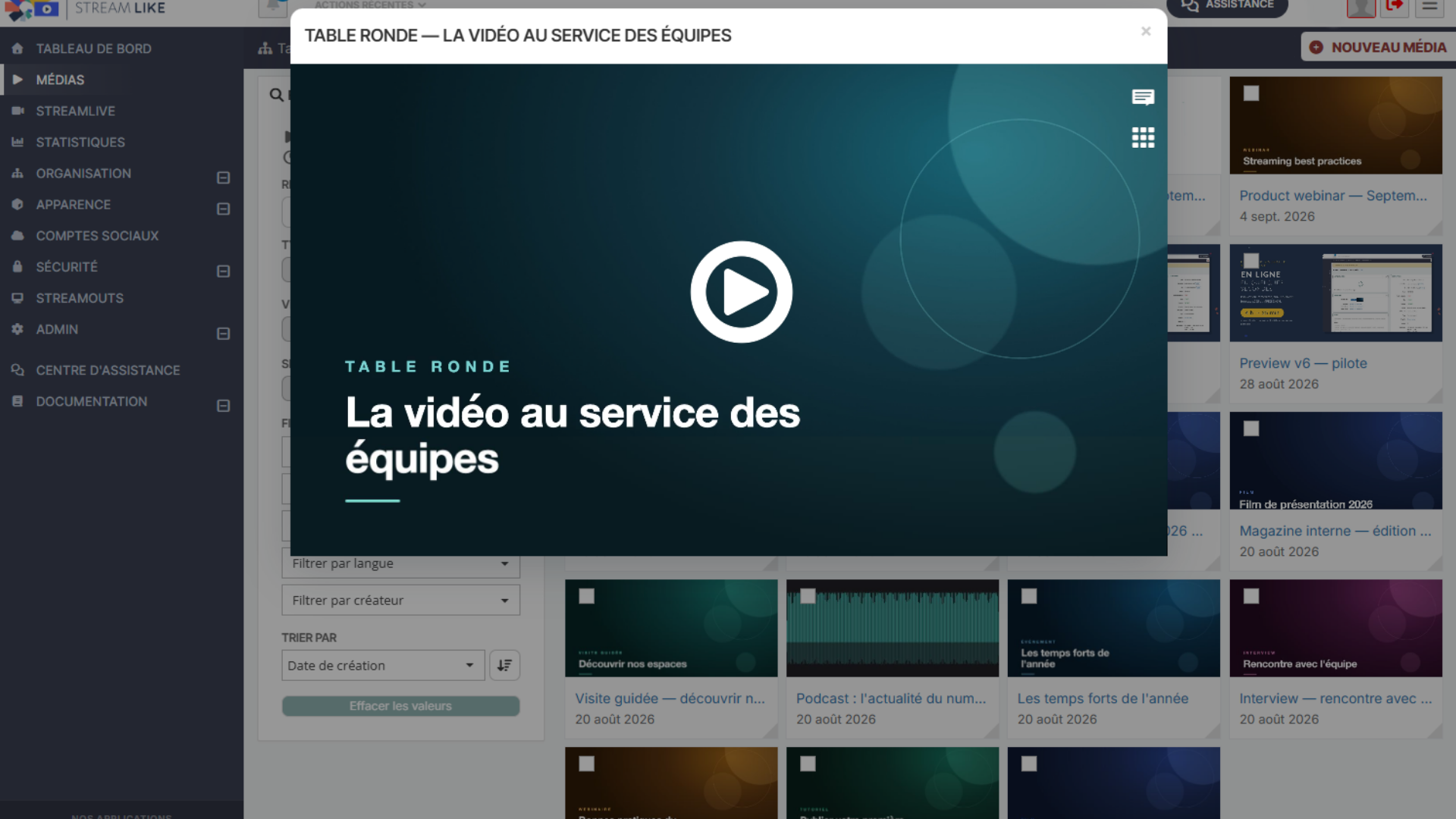
Task: Expand the Documentation submenu
Action: [223, 406]
